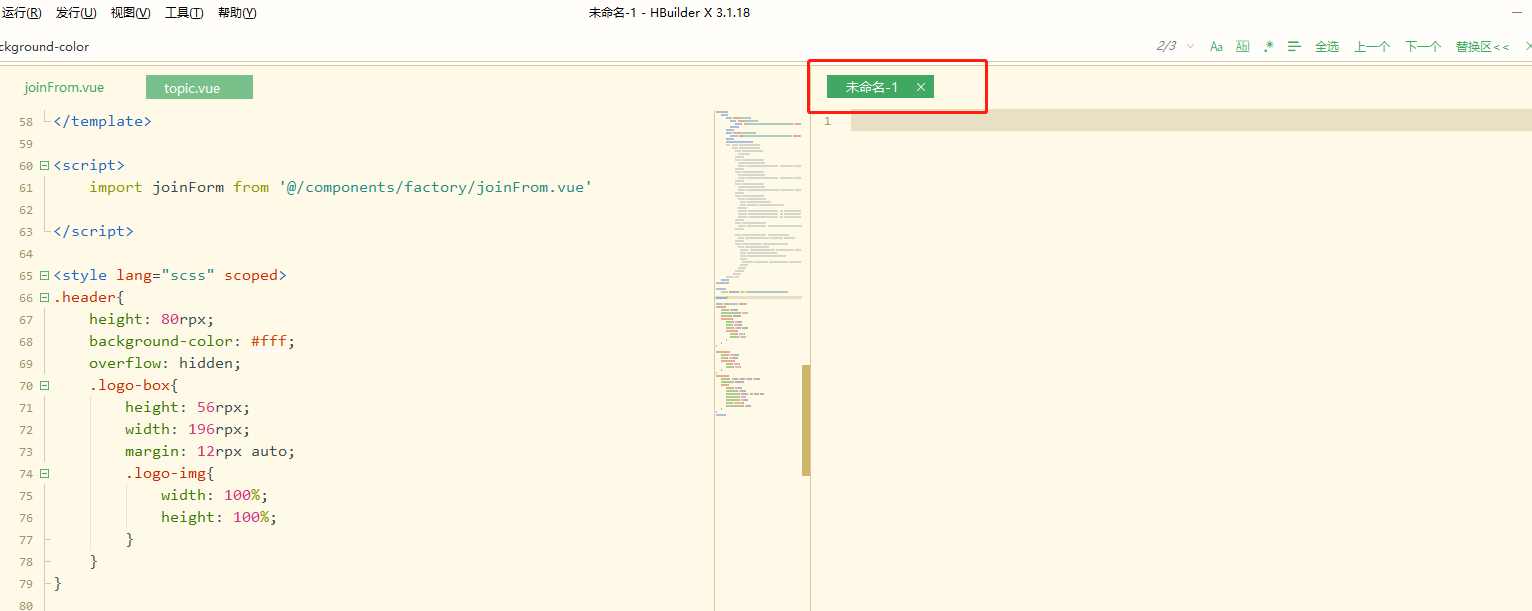Open the 帮助(Y) menu
Image resolution: width=1532 pixels, height=611 pixels.
pos(237,13)
